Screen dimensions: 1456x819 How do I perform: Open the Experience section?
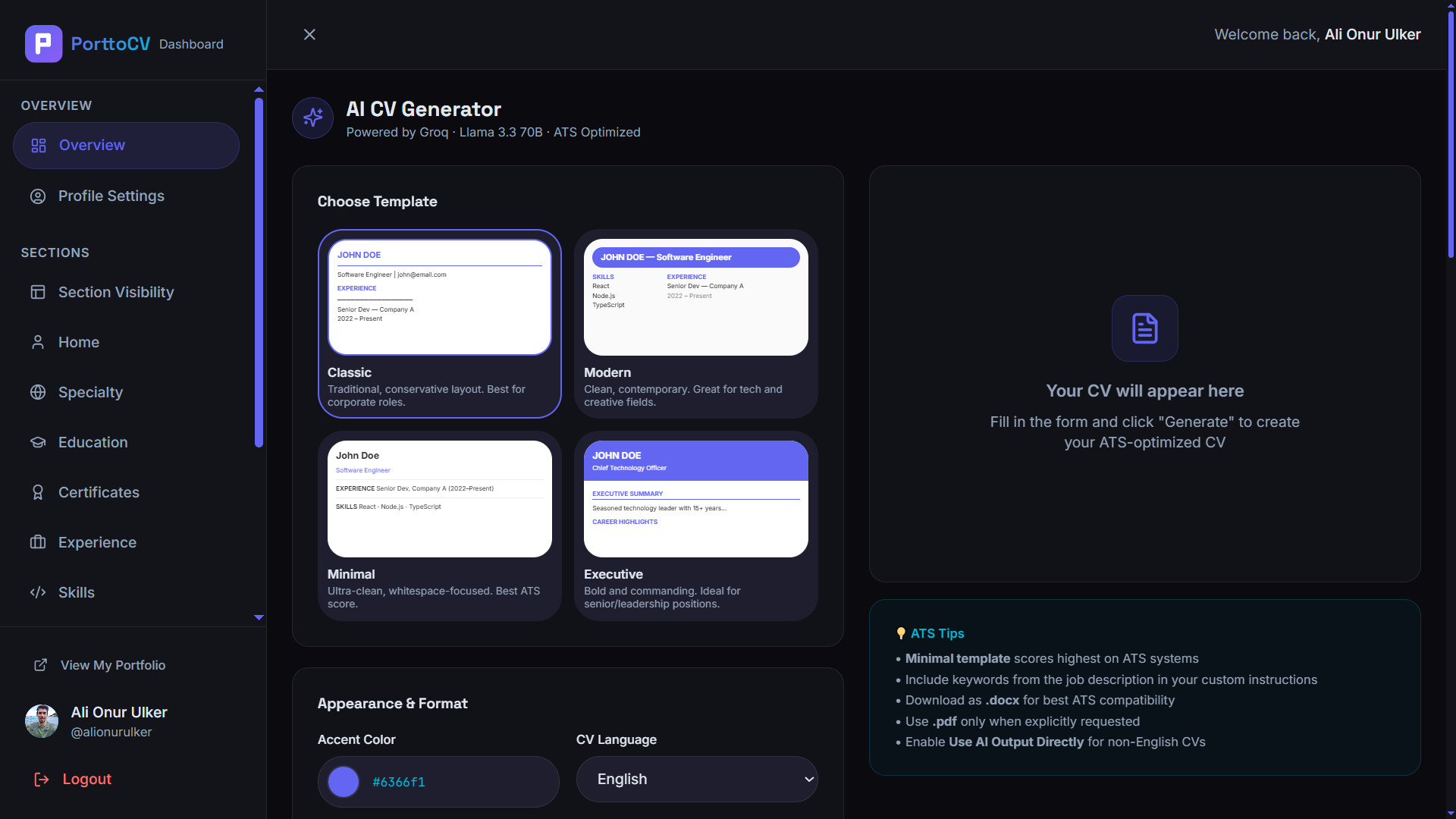[126, 542]
